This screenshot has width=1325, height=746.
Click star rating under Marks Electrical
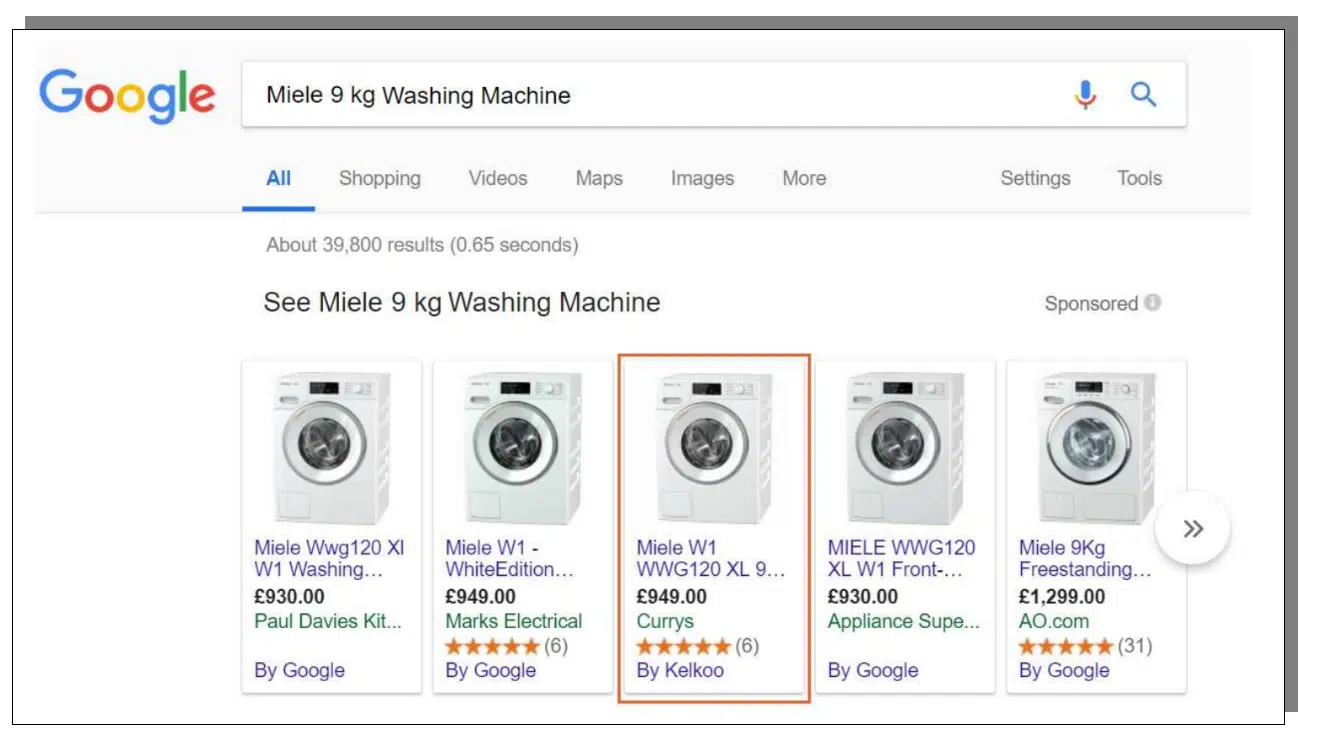pos(492,646)
